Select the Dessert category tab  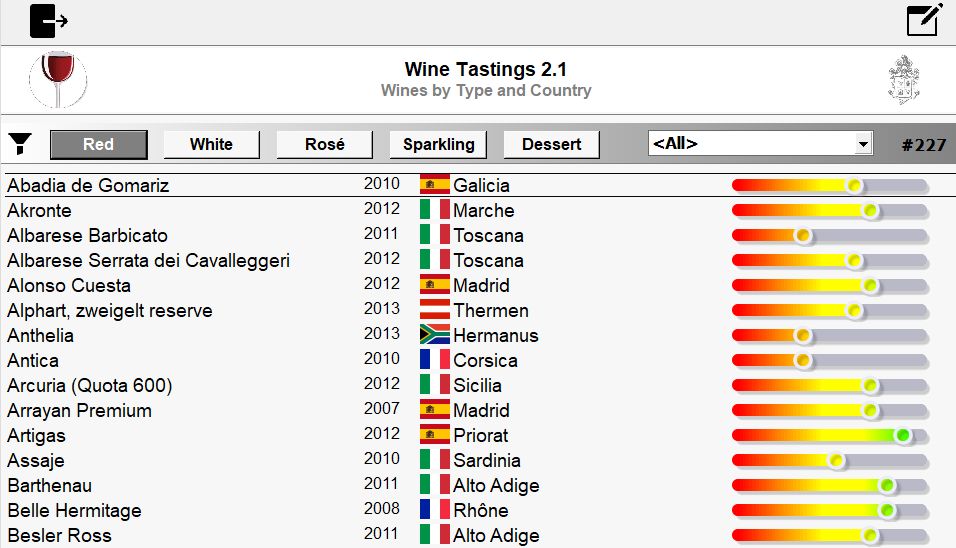(552, 144)
